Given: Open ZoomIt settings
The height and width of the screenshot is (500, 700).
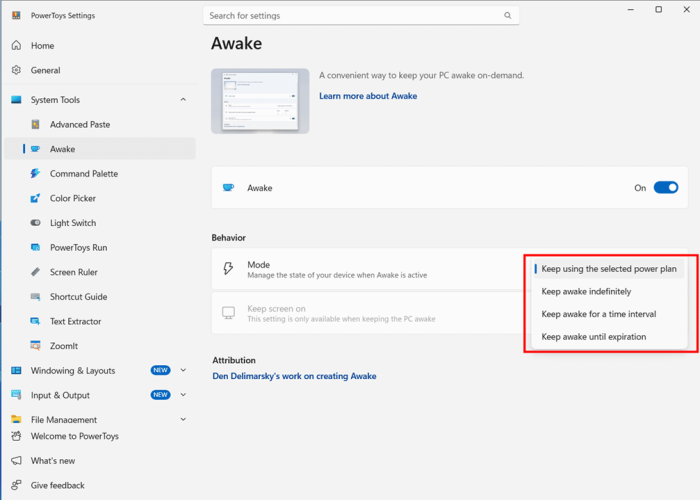Looking at the screenshot, I should click(x=100, y=346).
